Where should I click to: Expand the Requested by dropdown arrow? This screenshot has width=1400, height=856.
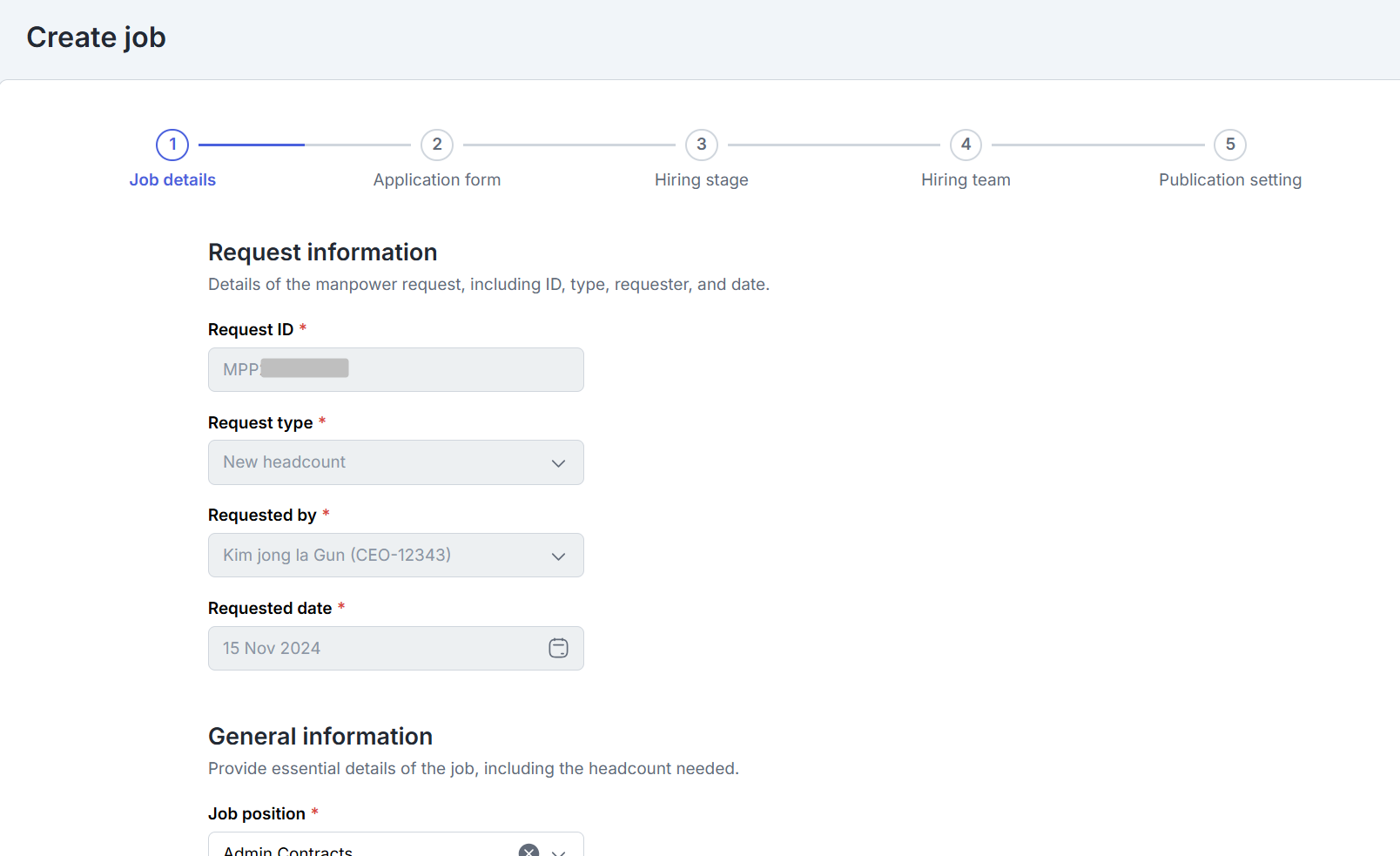(x=558, y=556)
